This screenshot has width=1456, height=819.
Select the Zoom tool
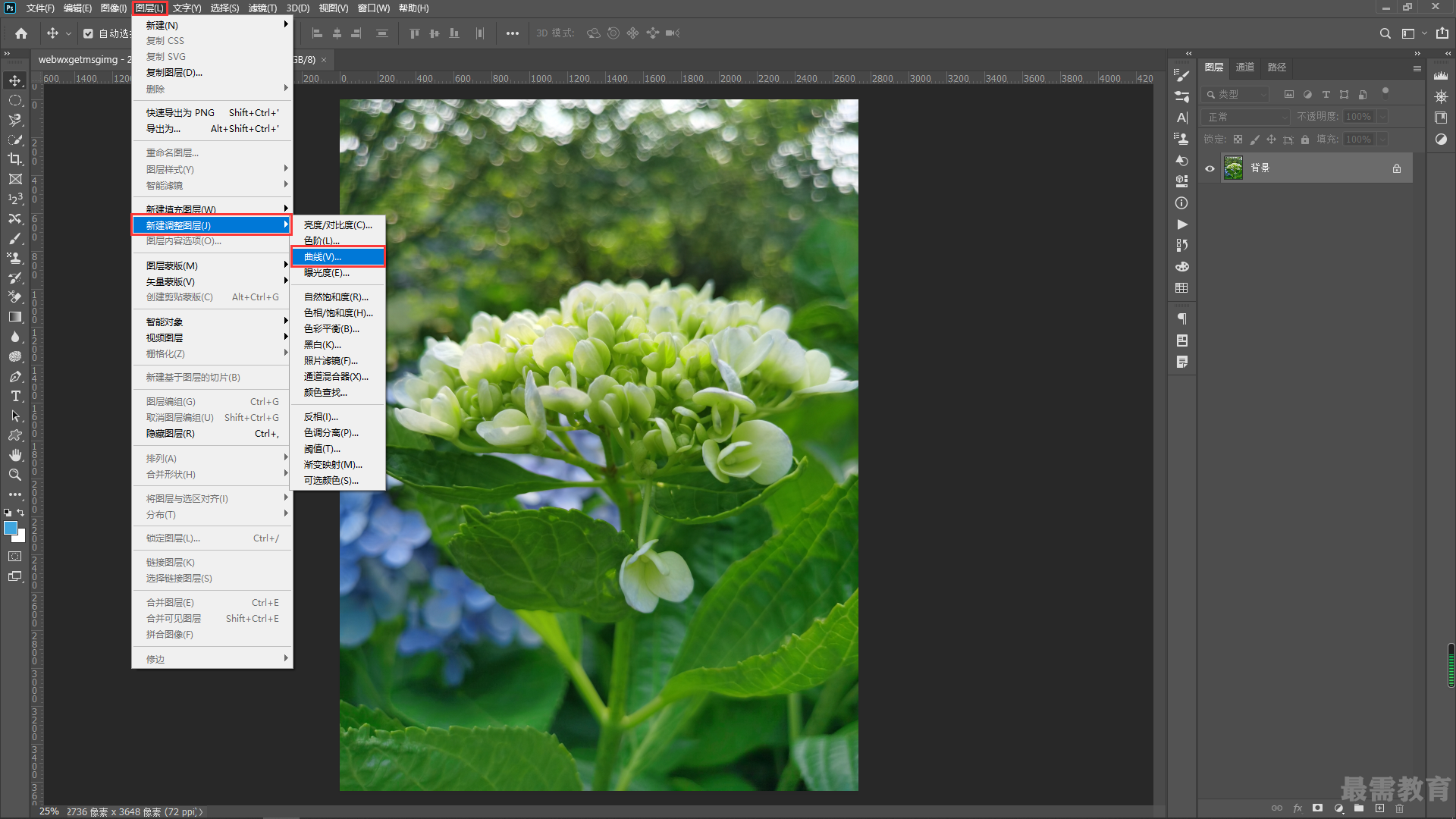[x=15, y=475]
